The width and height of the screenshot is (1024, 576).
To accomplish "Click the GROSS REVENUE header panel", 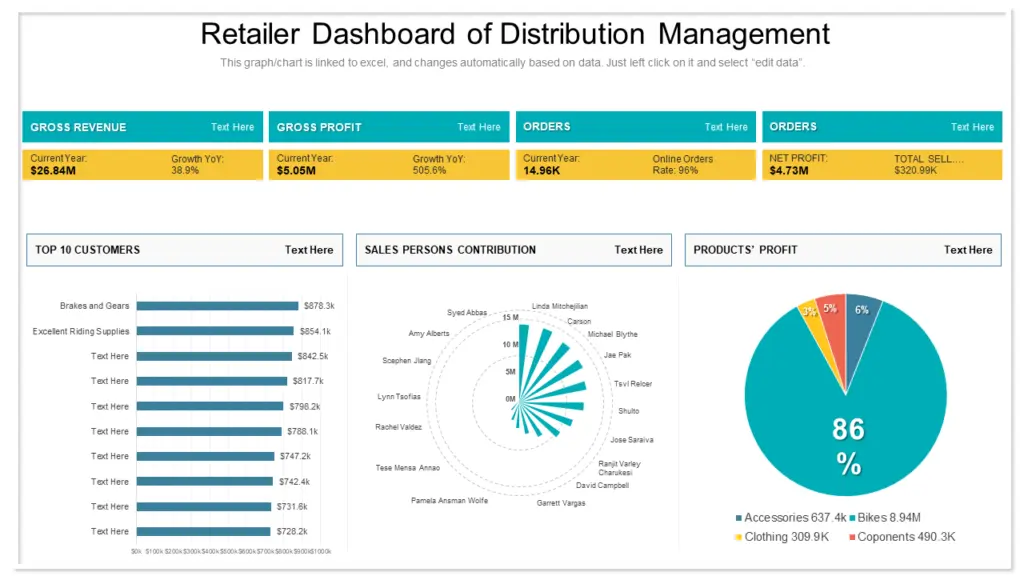I will [80, 127].
